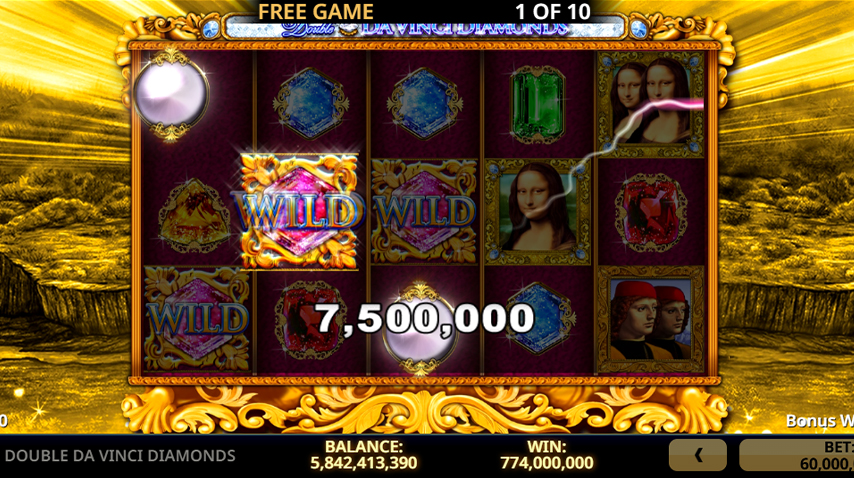Viewport: 854px width, 478px height.
Task: Click the glowing WILD symbol in reel two
Action: (298, 211)
